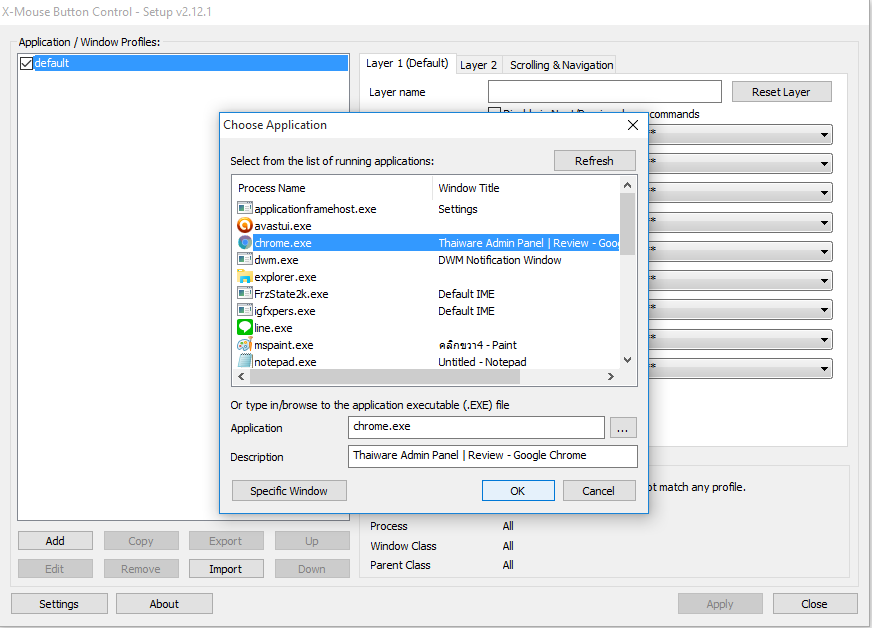This screenshot has width=872, height=628.
Task: Select the line.exe row text
Action: 273,328
